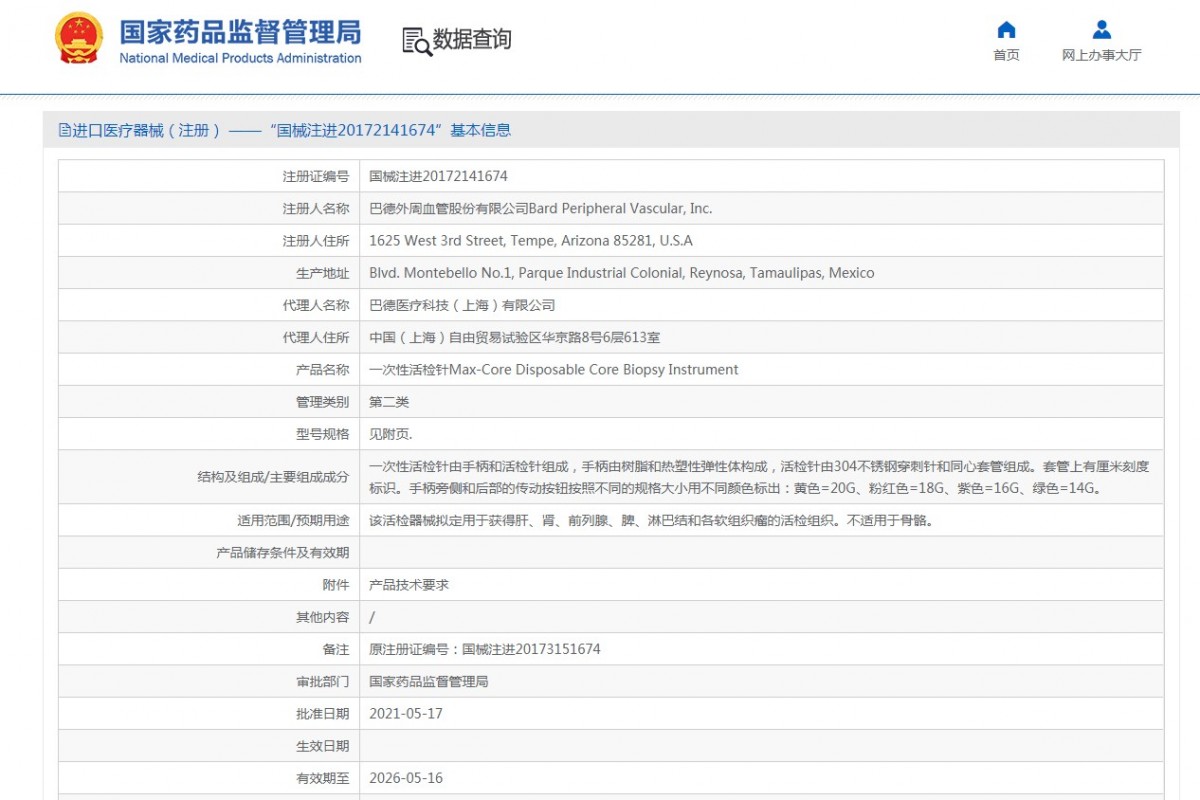
Task: Go to 首页 link text
Action: click(1006, 55)
